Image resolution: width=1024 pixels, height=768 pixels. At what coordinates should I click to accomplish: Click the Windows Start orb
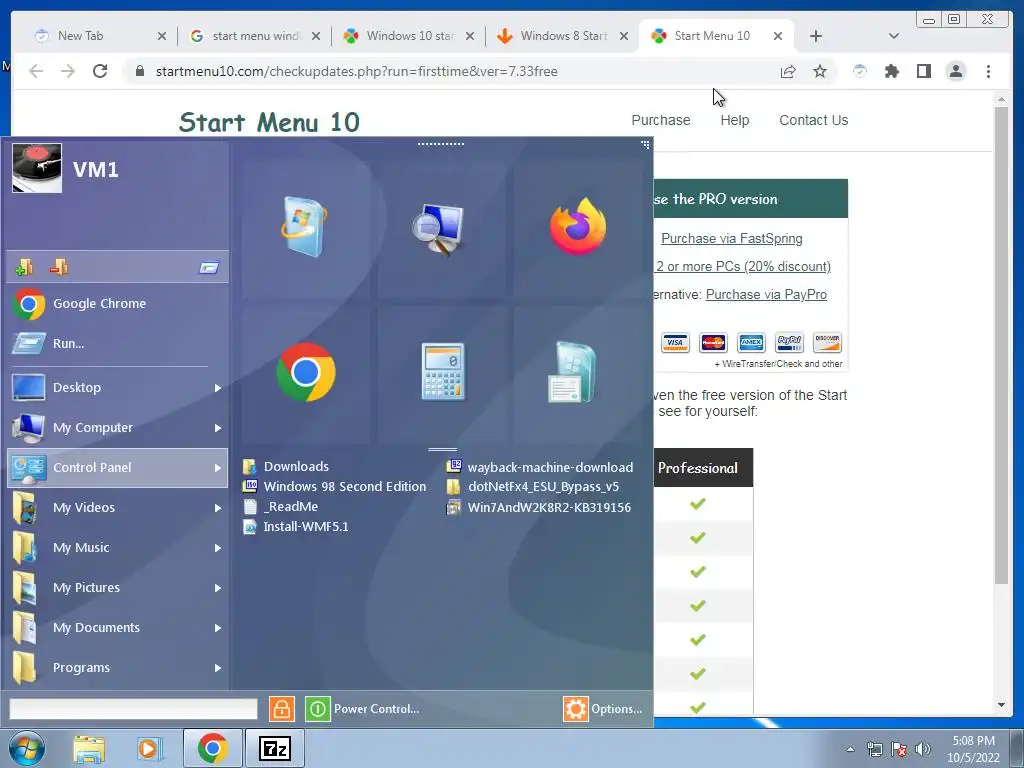(26, 748)
